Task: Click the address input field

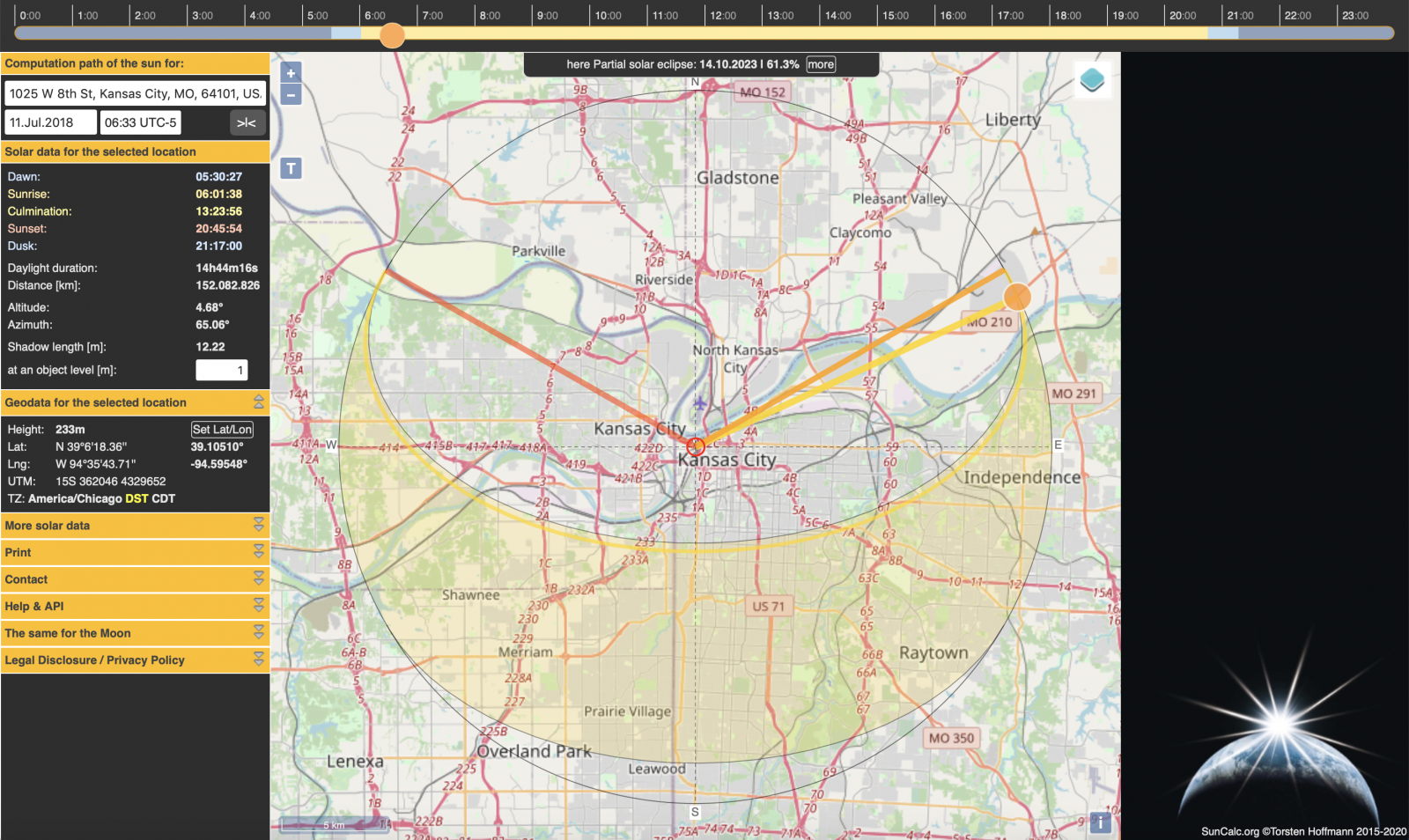Action: coord(135,93)
